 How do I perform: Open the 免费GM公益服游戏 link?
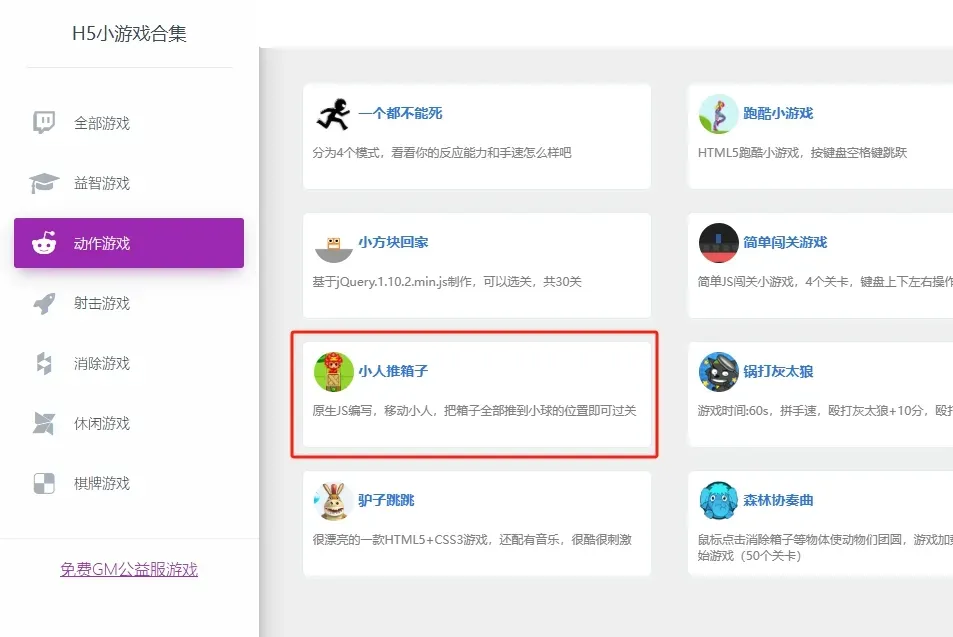[x=129, y=570]
